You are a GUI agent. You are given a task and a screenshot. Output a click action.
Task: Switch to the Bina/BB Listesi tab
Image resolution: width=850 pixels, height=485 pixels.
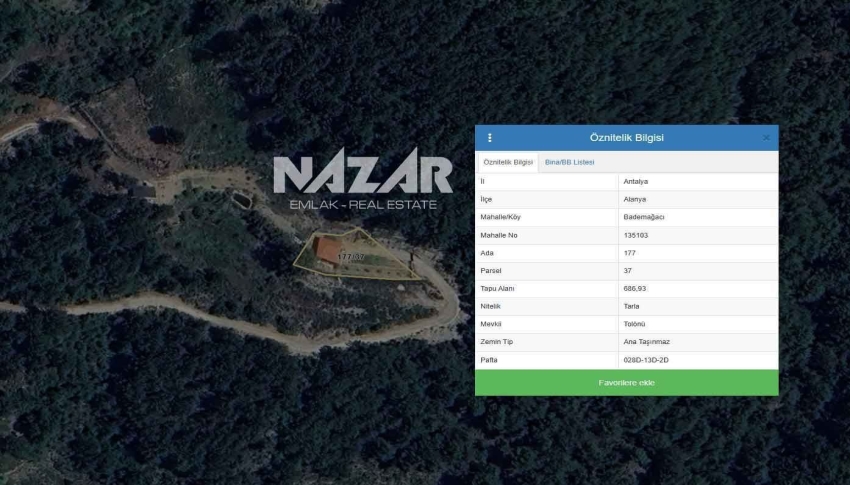(x=569, y=162)
